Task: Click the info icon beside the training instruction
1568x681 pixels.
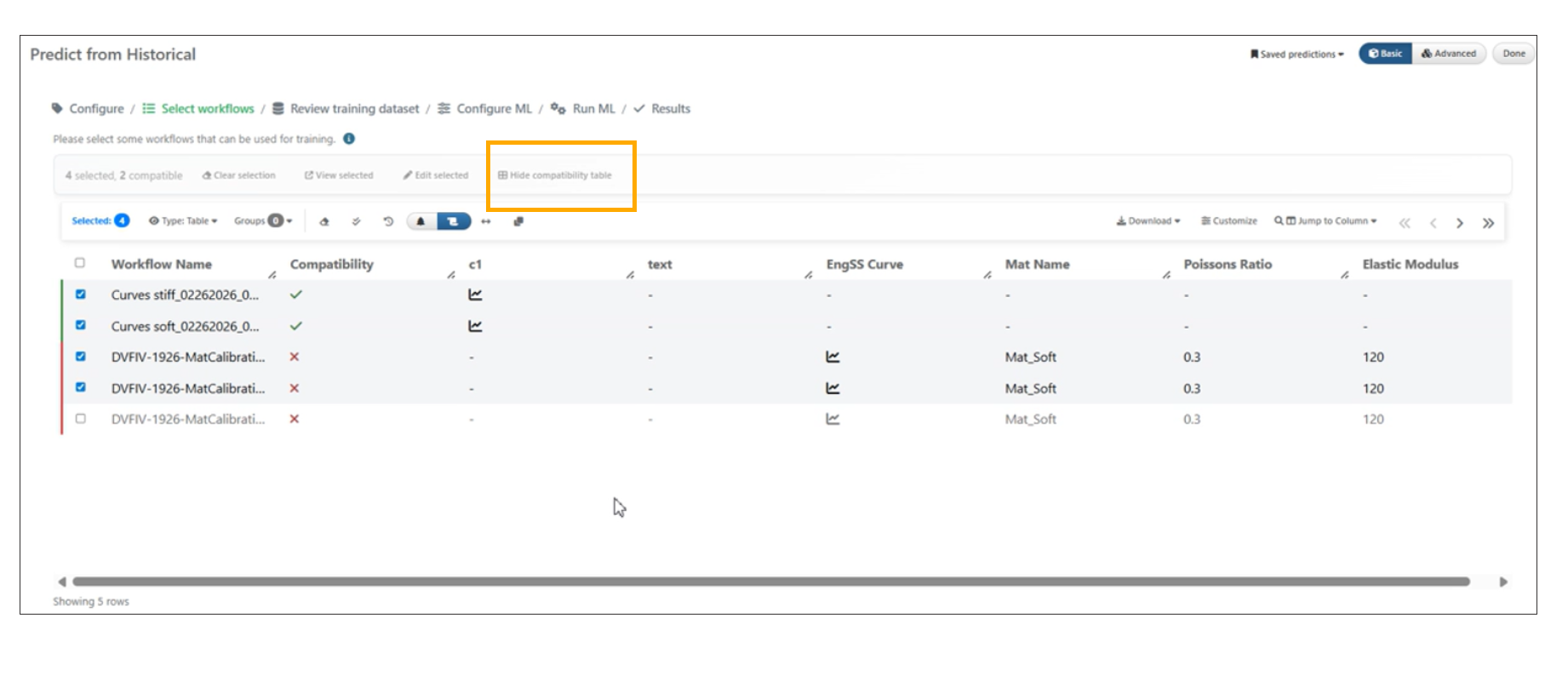Action: tap(349, 139)
